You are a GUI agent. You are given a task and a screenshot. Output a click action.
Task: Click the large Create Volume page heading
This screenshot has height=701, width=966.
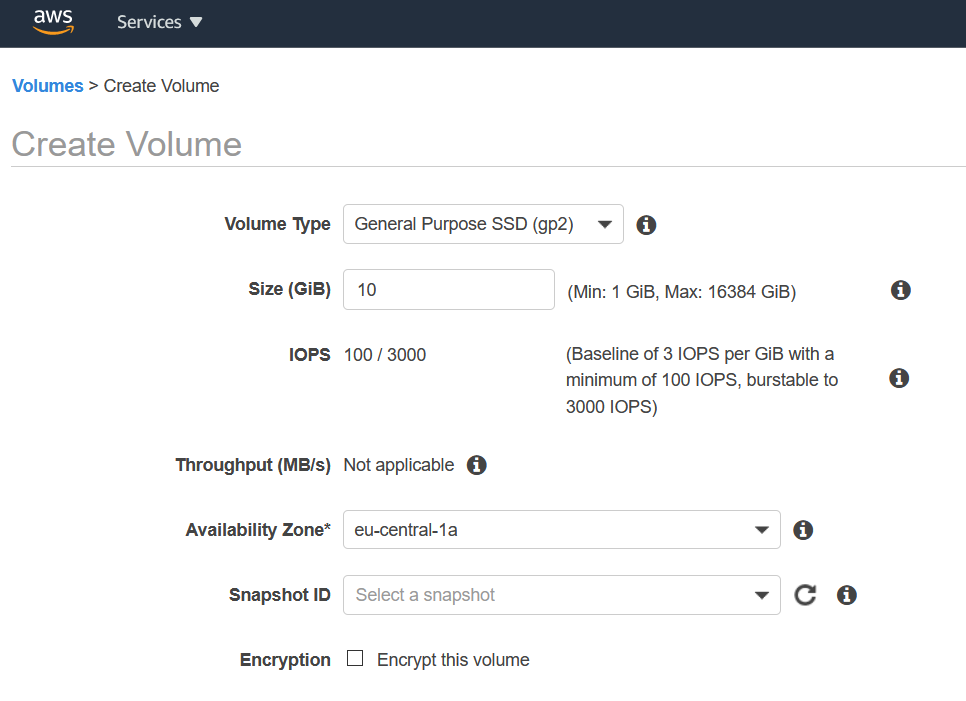[x=127, y=144]
